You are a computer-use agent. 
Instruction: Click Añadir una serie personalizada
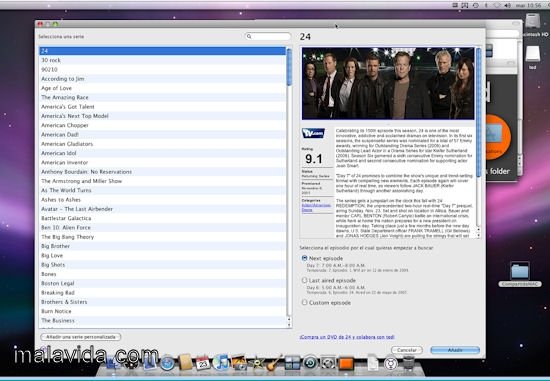(x=81, y=337)
